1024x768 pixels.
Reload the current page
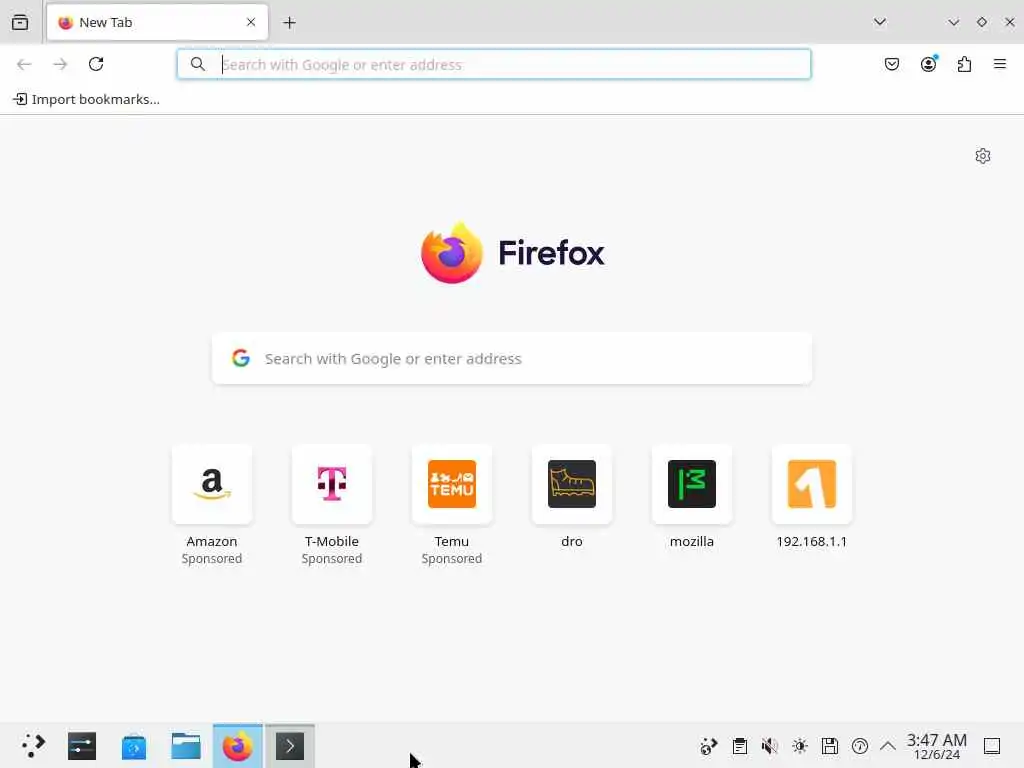point(96,64)
